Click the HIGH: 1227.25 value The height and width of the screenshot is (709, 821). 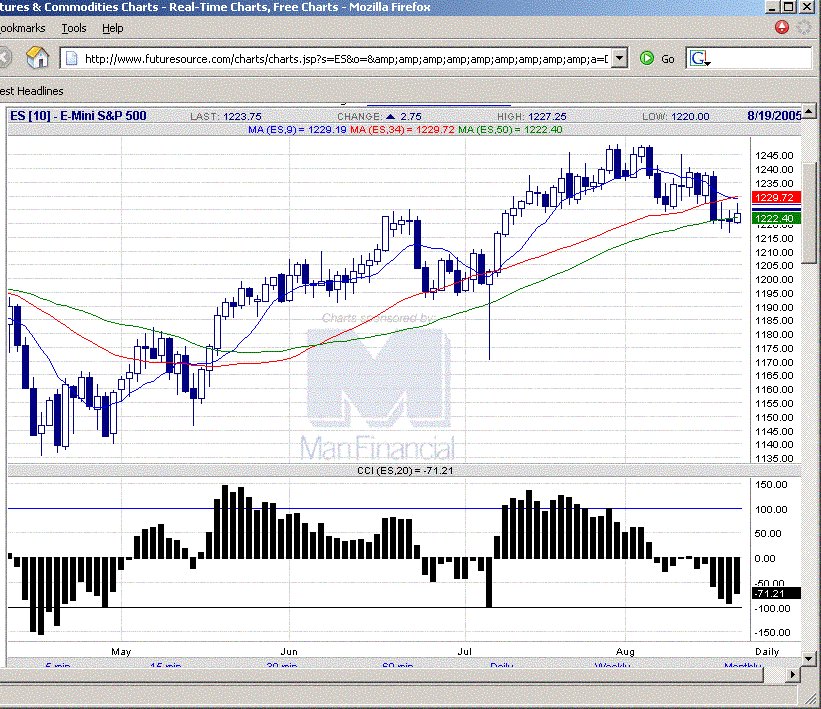pos(531,116)
